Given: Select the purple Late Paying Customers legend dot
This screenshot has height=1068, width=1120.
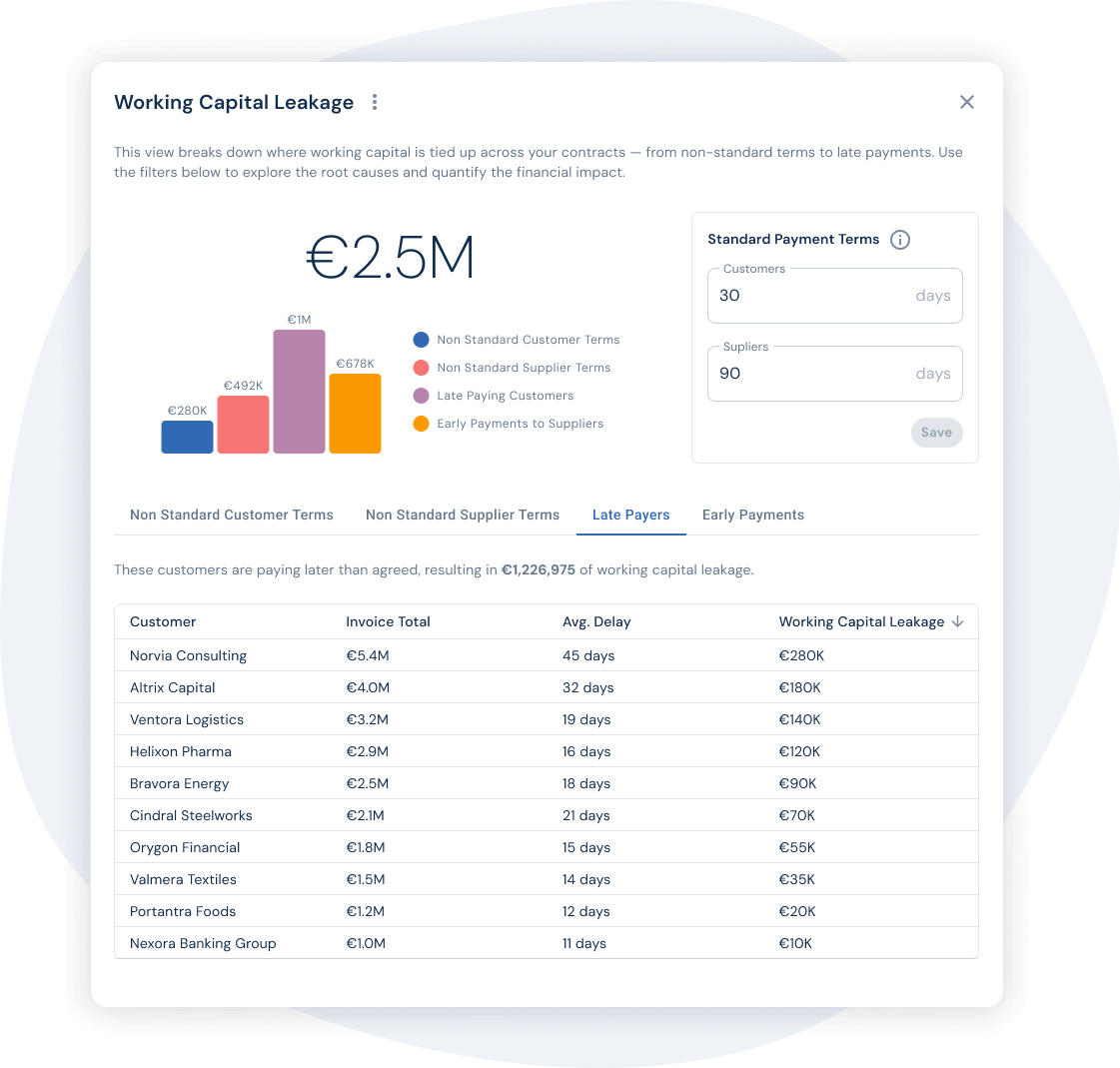Looking at the screenshot, I should click(422, 396).
